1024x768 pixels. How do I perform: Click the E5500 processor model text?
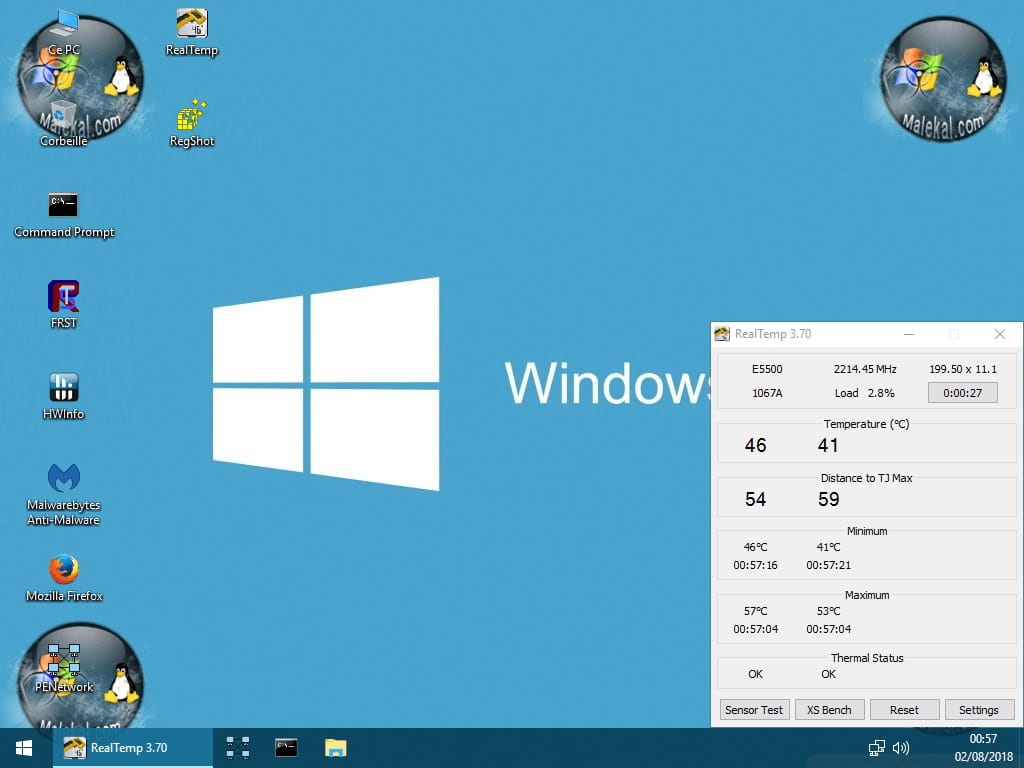click(x=767, y=369)
